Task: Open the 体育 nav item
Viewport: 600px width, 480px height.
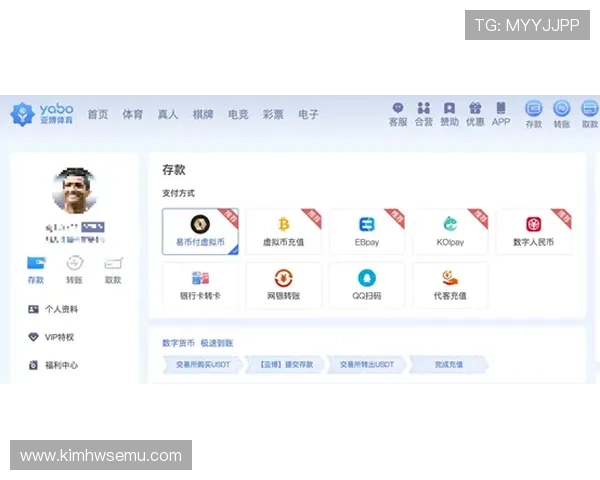Action: 132,114
